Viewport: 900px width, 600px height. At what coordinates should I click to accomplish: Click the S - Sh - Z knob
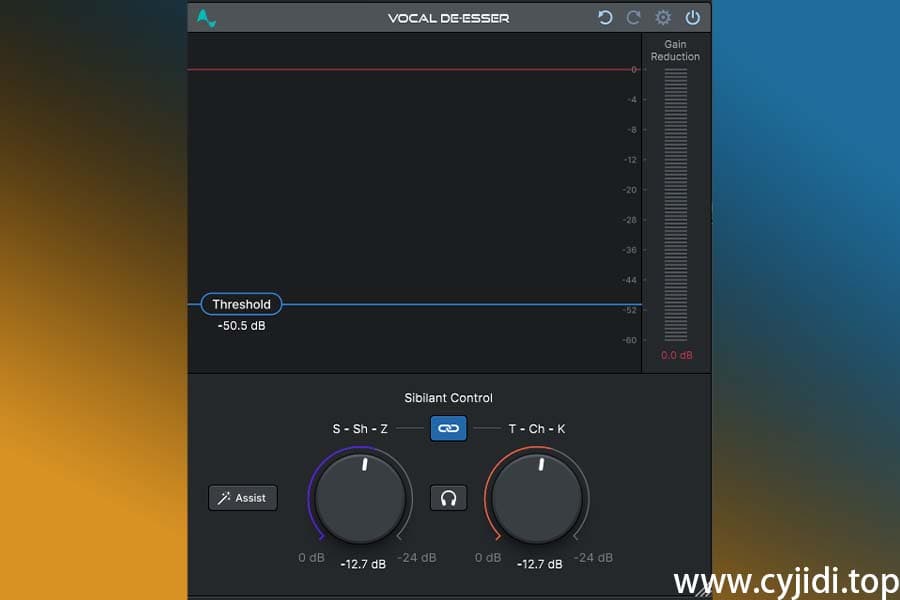coord(360,498)
